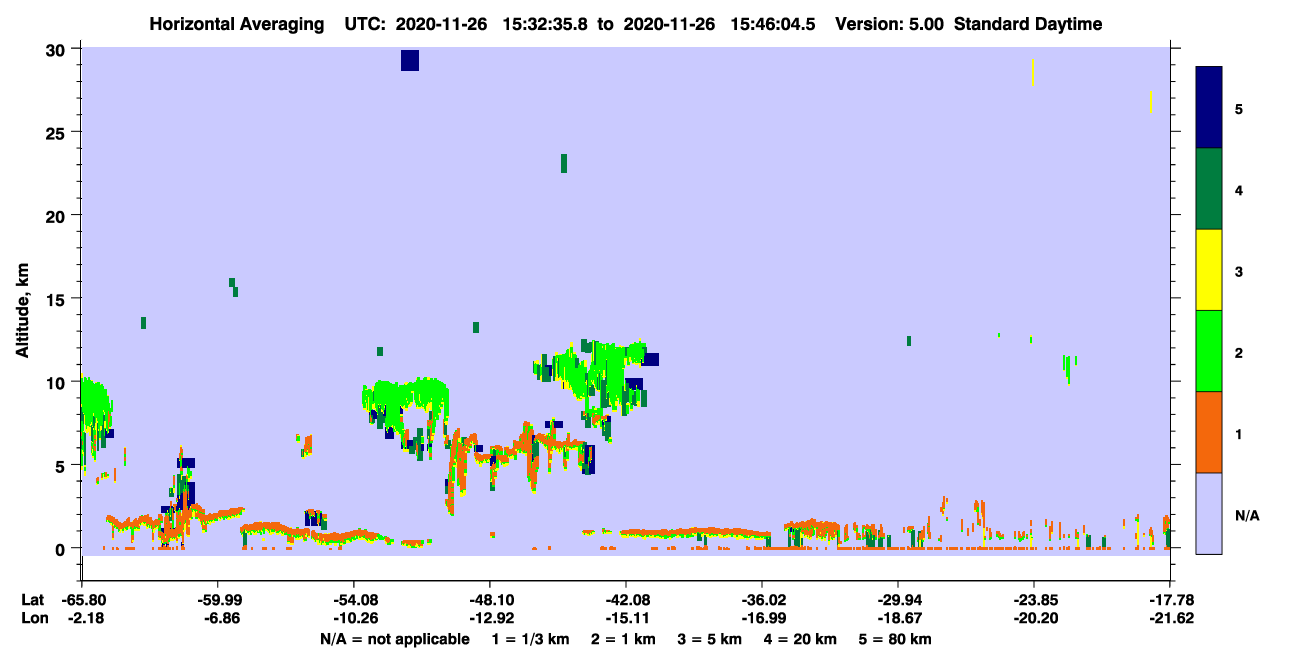Click the 'Lat' axis row label

[33, 600]
